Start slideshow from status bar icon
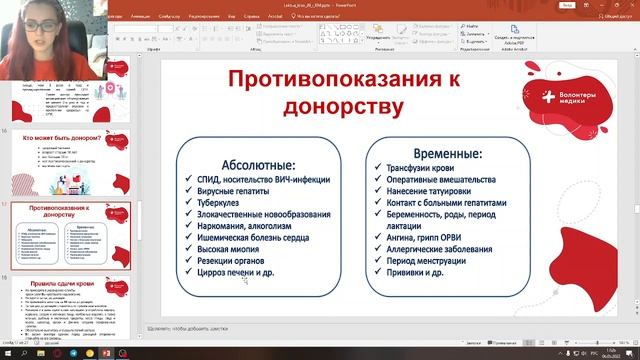The height and width of the screenshot is (360, 640). point(566,343)
